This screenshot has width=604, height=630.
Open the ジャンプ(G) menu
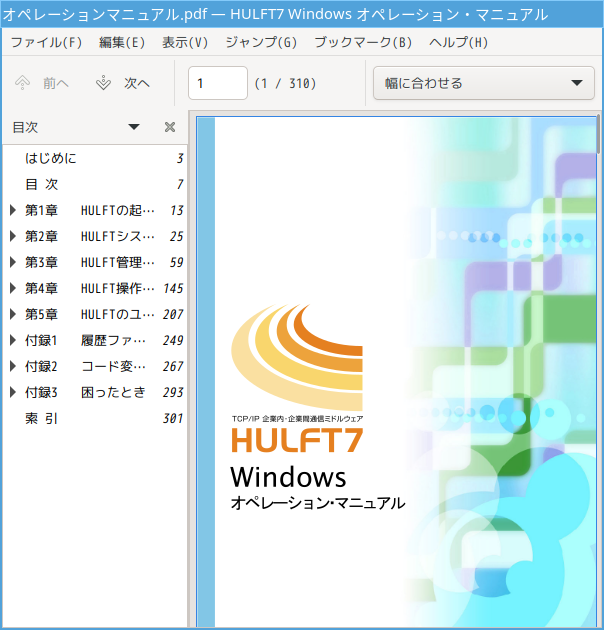[x=261, y=42]
